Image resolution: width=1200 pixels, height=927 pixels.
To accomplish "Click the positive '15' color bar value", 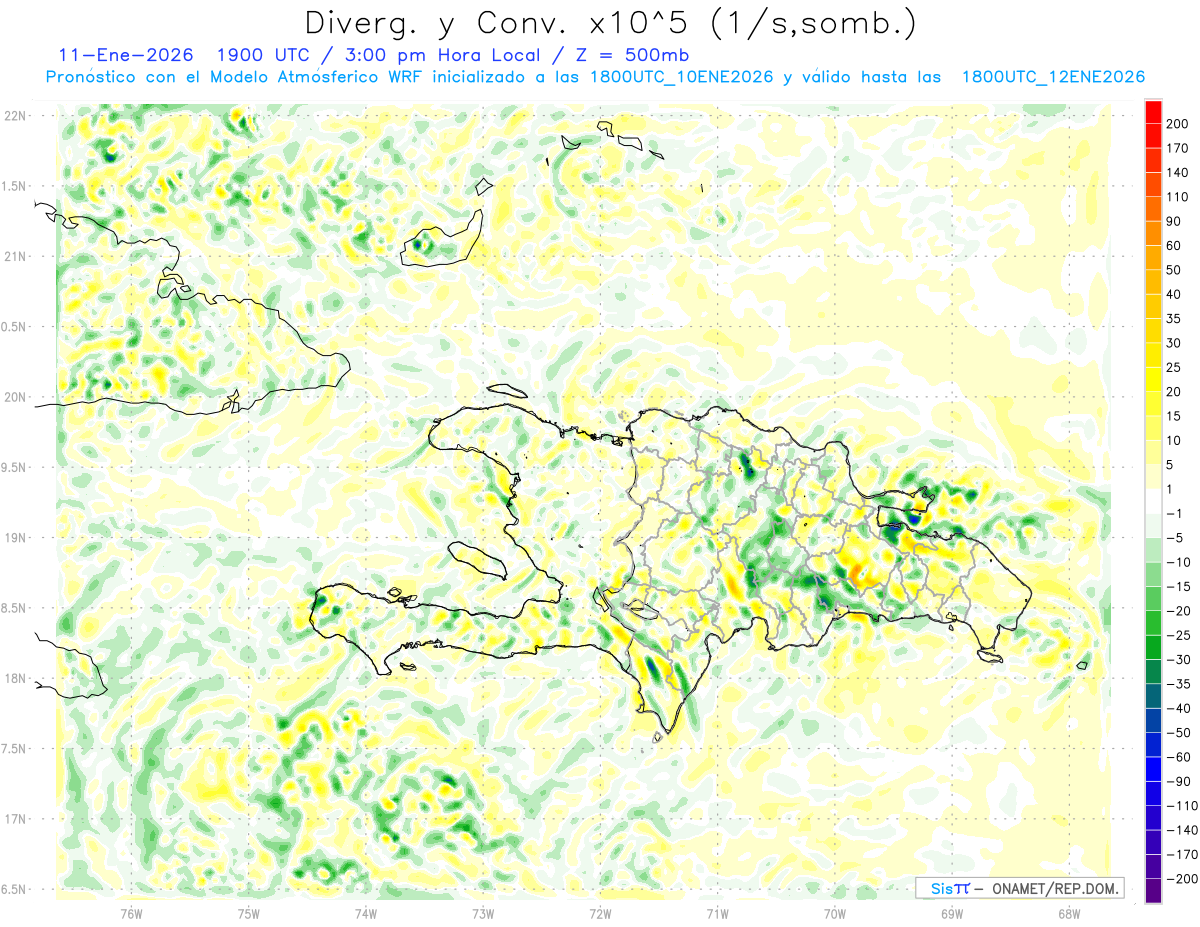I will coord(1174,416).
